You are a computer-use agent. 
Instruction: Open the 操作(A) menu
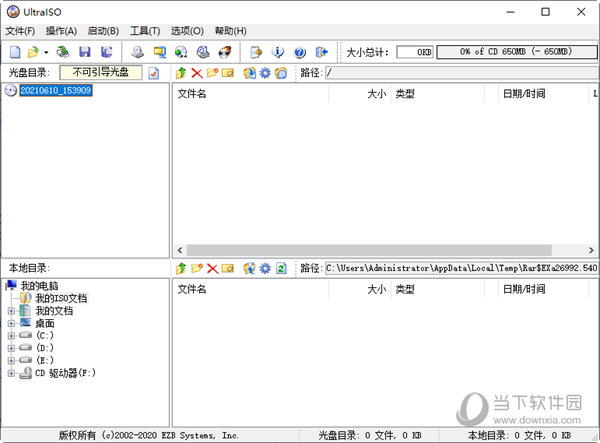(61, 31)
